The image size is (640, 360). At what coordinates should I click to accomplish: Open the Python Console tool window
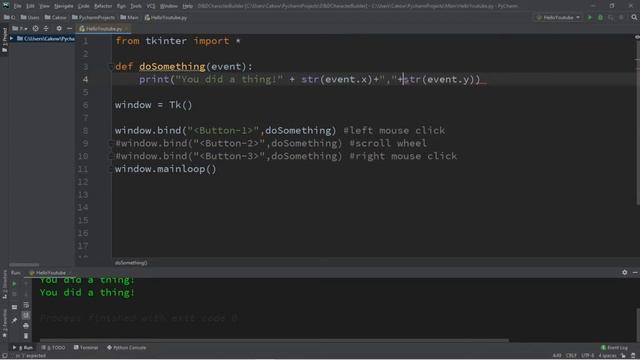pos(127,348)
